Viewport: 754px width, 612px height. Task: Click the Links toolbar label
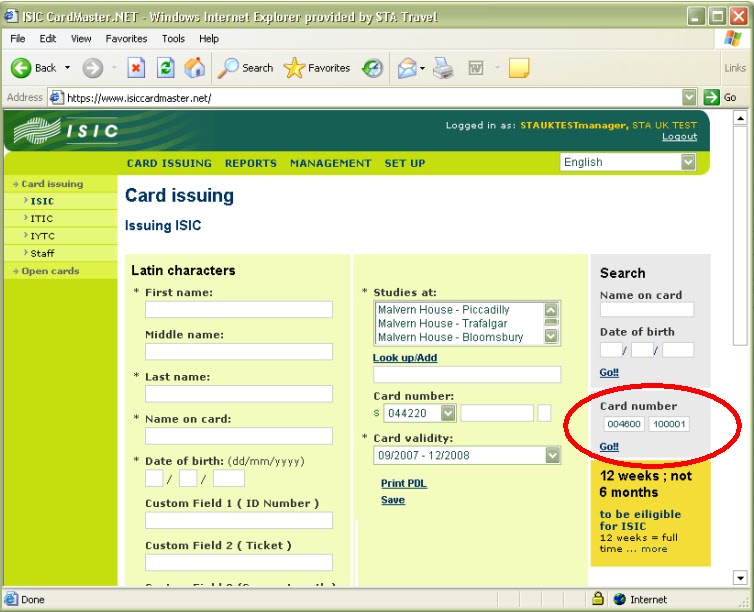(735, 68)
